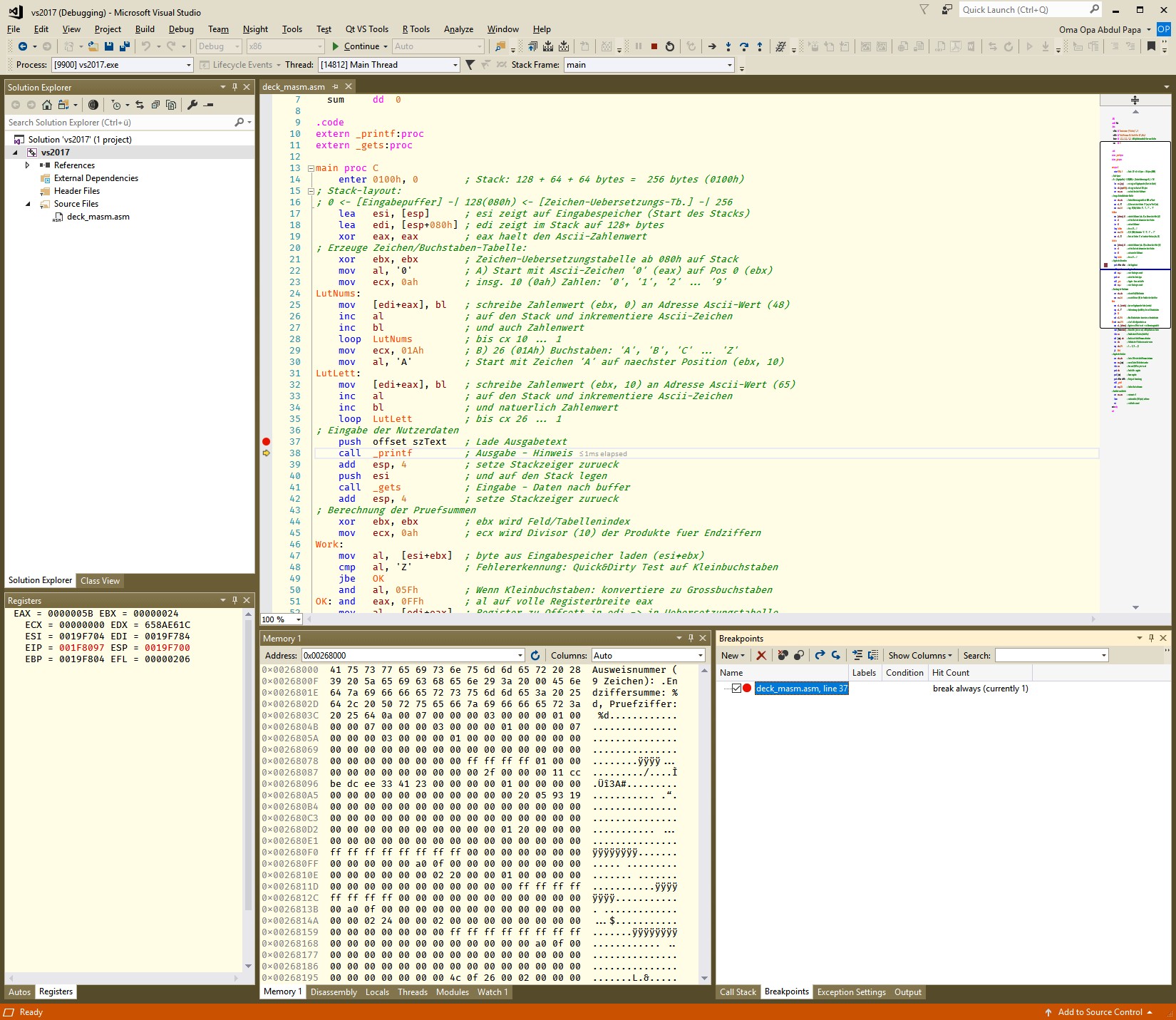Screen dimensions: 1176x1020
Task: Click the Step Over icon
Action: [x=744, y=46]
